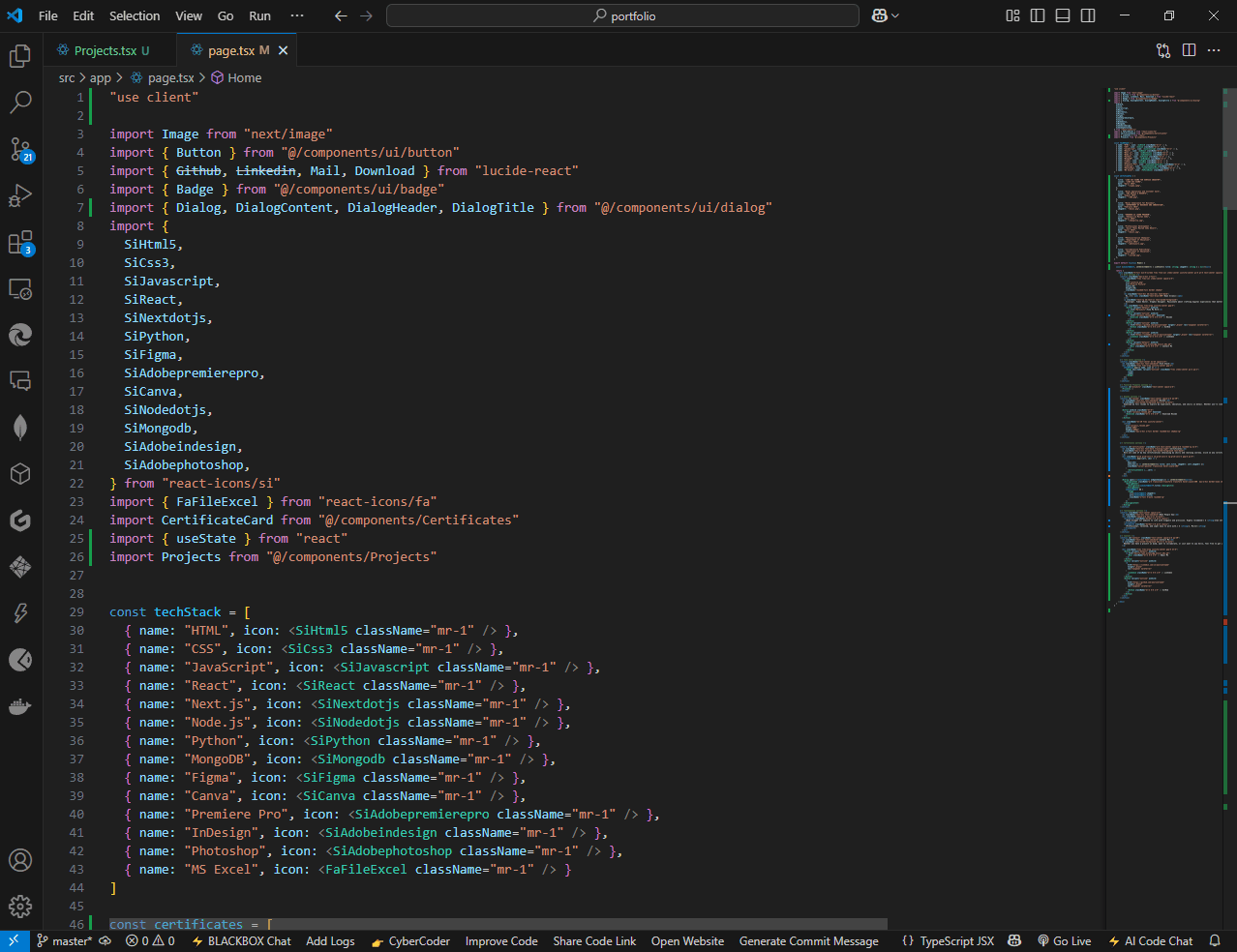The width and height of the screenshot is (1237, 952).
Task: Open the Blackbox extension icon in activity bar
Action: (20, 567)
